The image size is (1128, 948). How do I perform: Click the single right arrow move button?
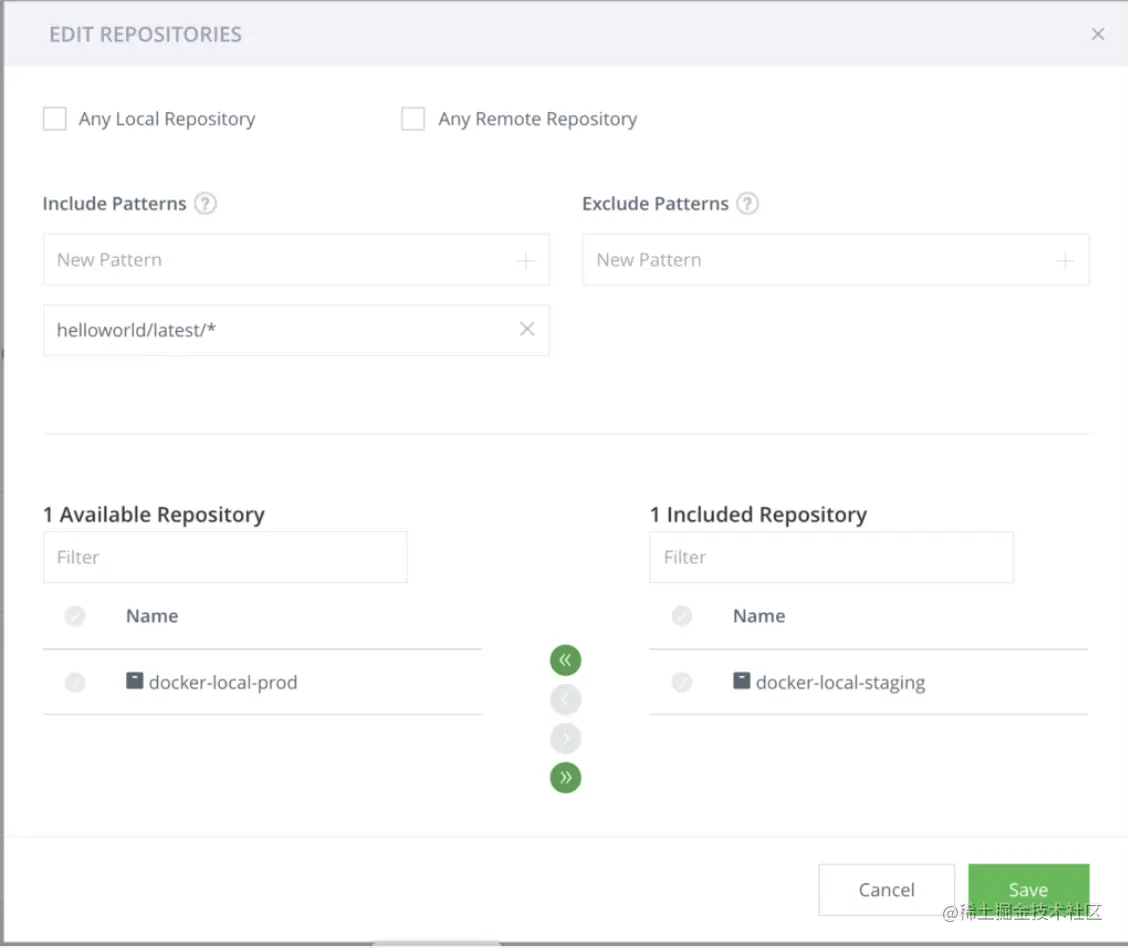tap(565, 738)
